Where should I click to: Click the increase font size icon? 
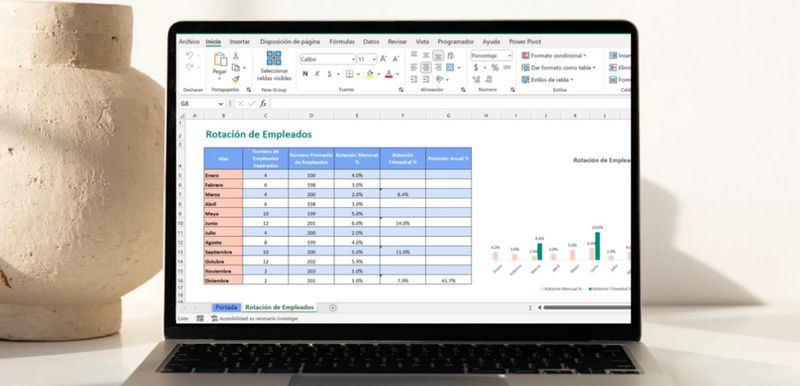click(x=383, y=59)
